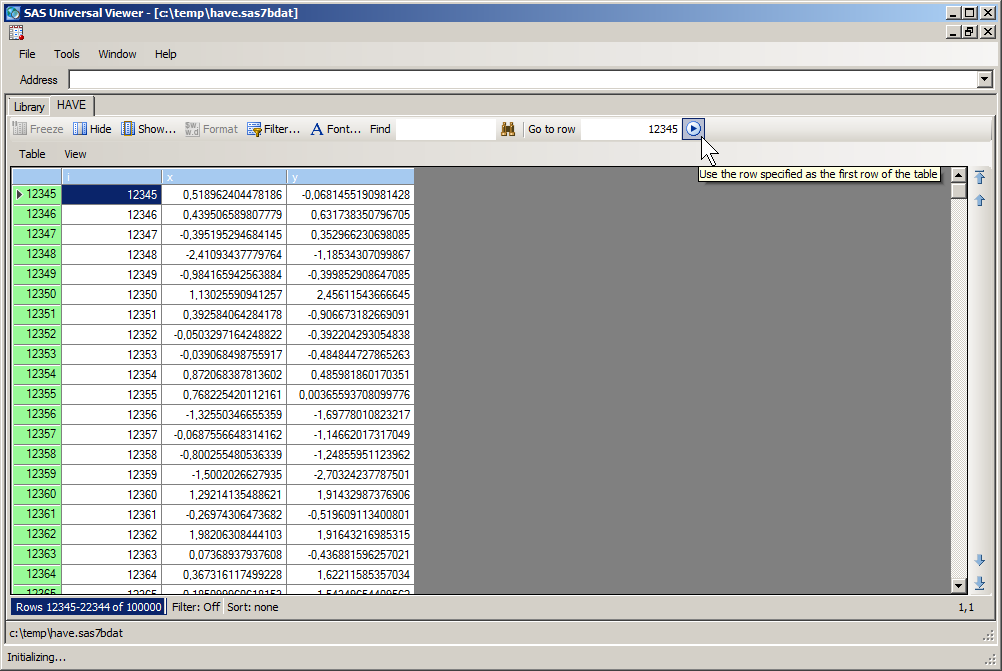Select the View menu below the toolbar
Viewport: 1002px width, 671px height.
(74, 154)
